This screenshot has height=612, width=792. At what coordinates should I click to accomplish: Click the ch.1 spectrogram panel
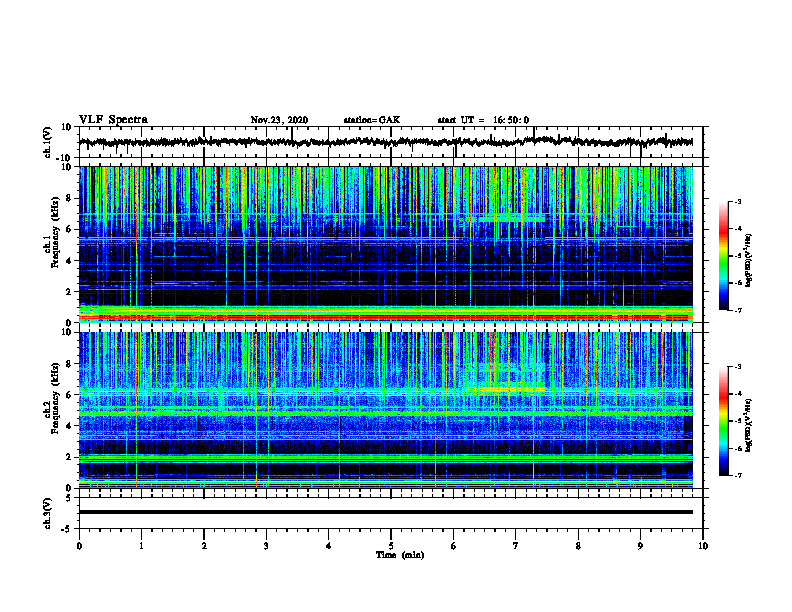pos(385,244)
